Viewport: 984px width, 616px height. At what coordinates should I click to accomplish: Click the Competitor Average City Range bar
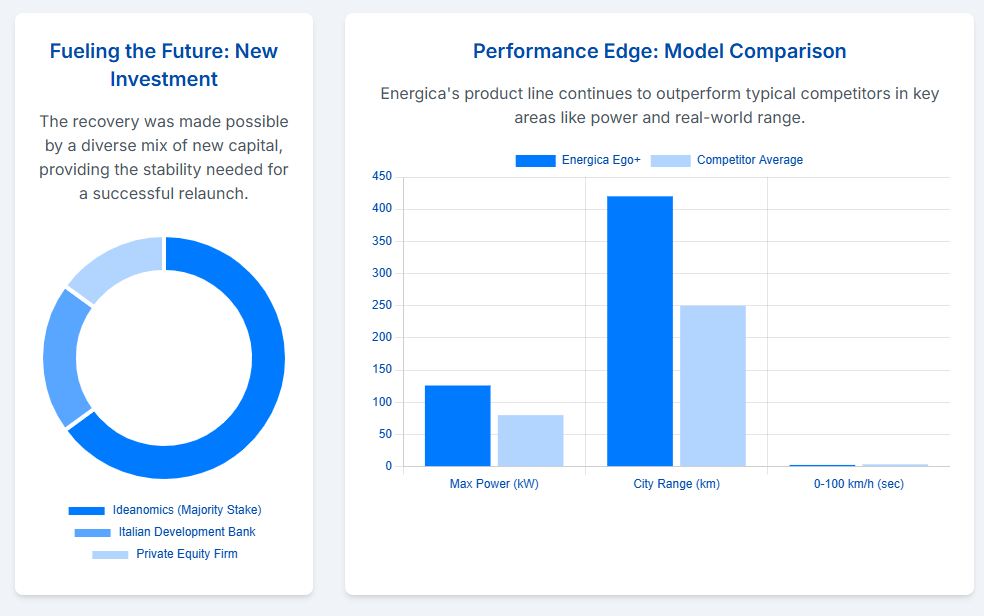tap(713, 386)
